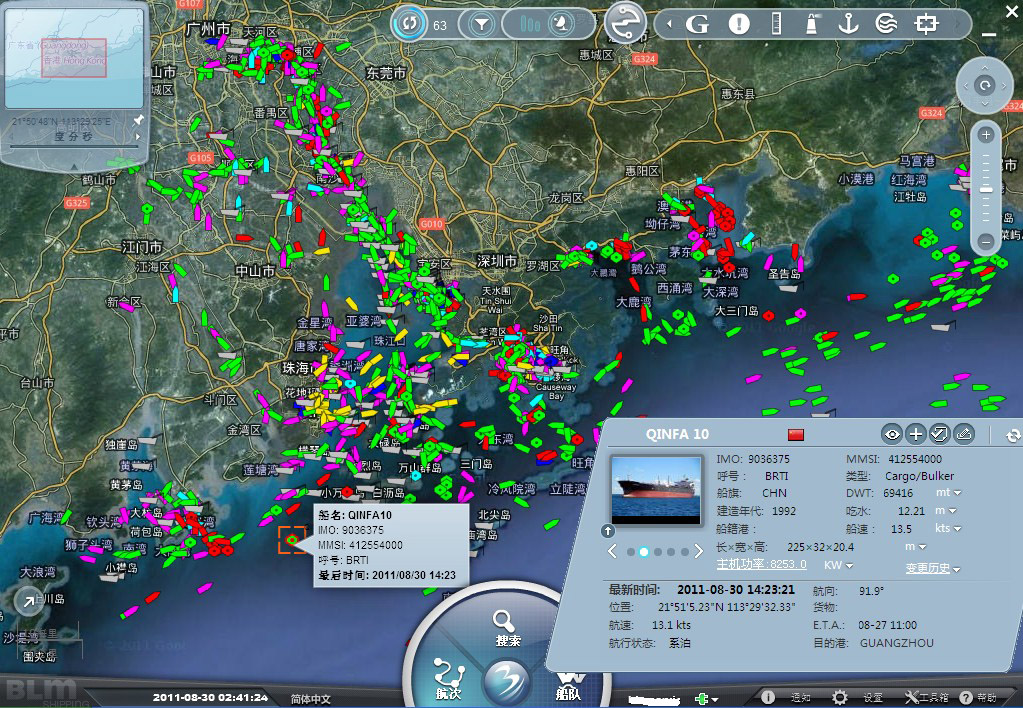Open the 航次 voyage menu
The image size is (1023, 708).
pos(450,679)
